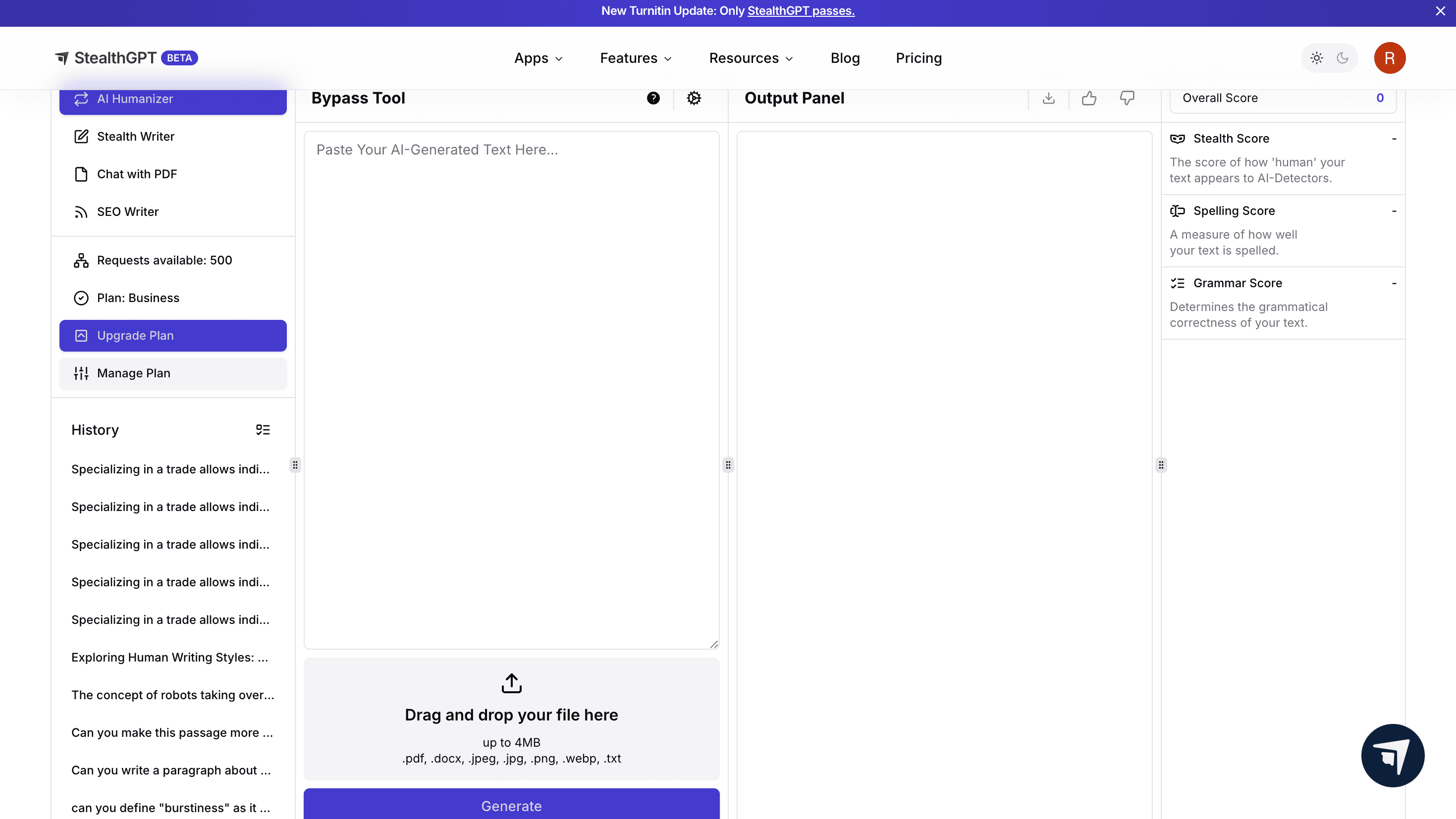Click the Bypass Tool help question mark icon
Viewport: 1456px width, 819px height.
pos(653,98)
